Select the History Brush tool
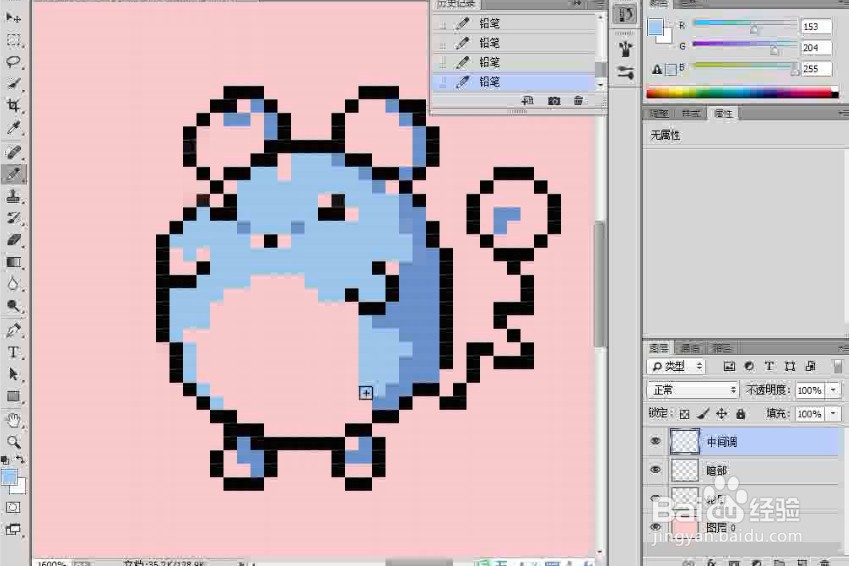This screenshot has height=566, width=849. (x=13, y=218)
